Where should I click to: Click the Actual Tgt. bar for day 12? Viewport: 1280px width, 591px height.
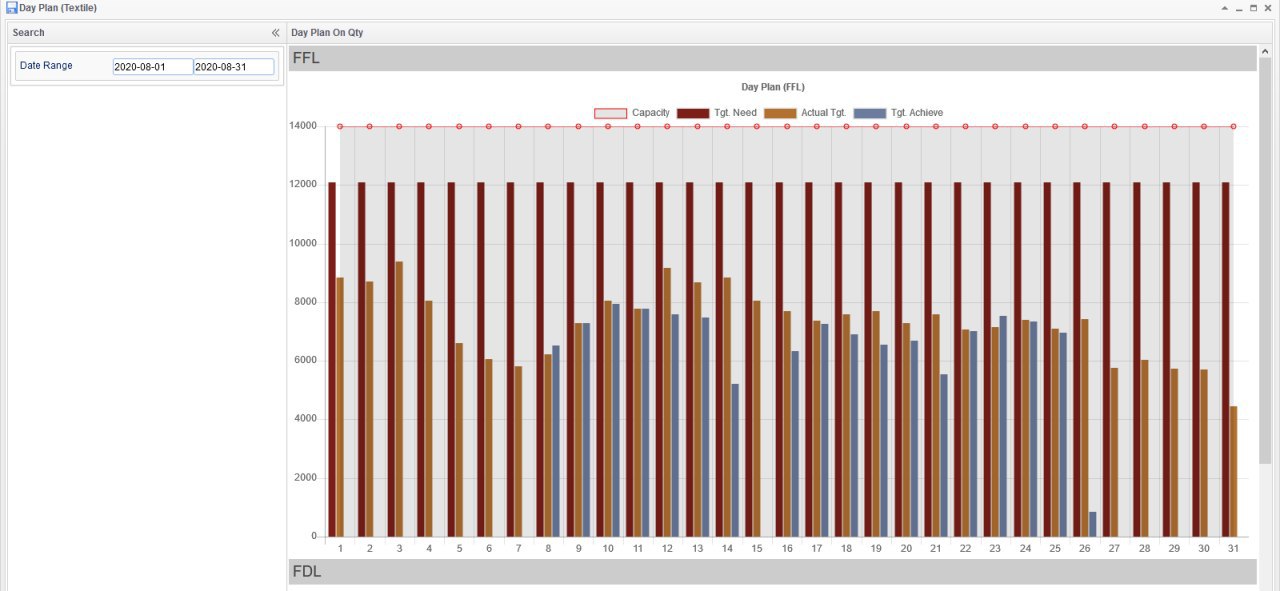667,402
